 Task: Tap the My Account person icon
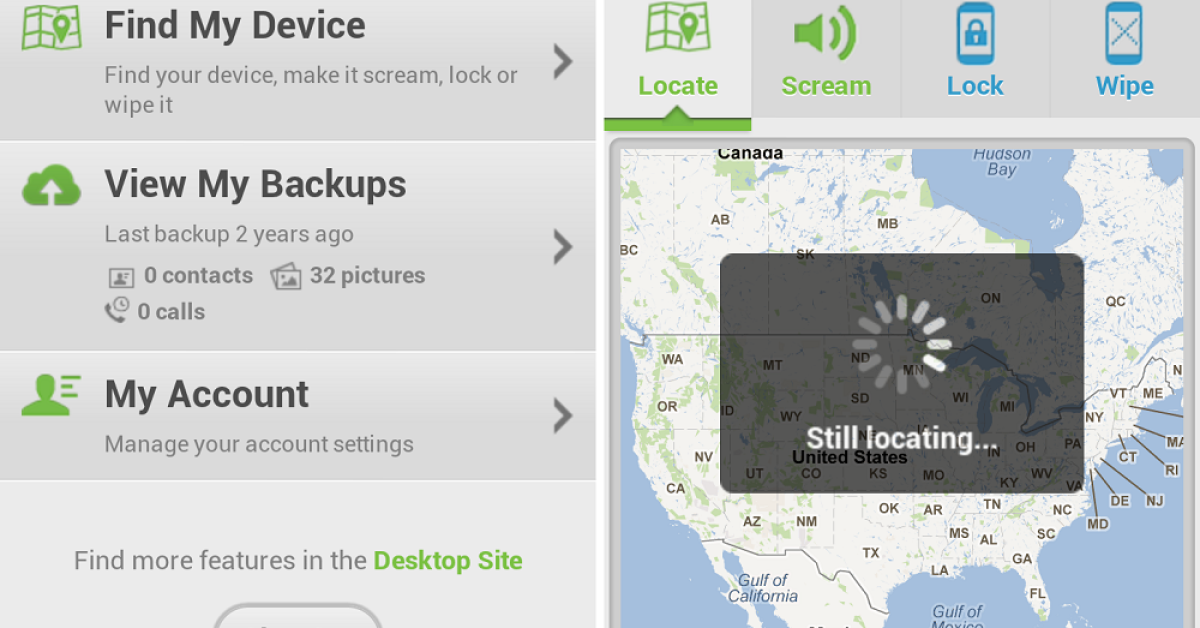[x=51, y=395]
